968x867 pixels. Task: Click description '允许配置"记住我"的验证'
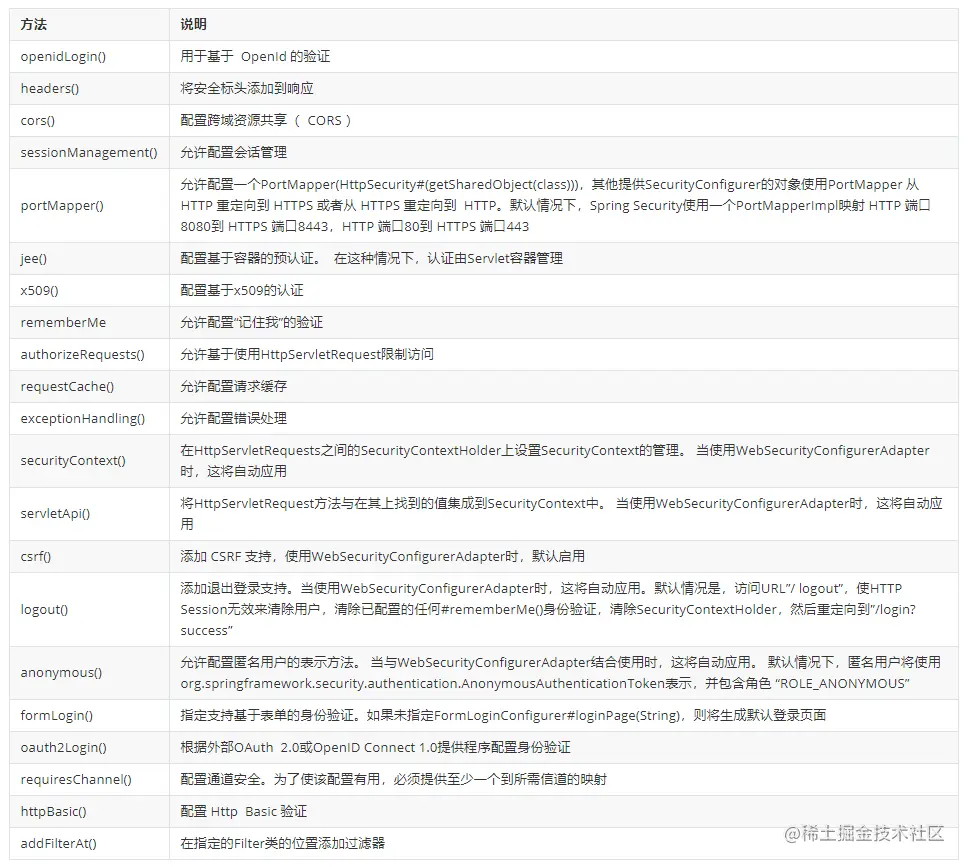tap(251, 323)
